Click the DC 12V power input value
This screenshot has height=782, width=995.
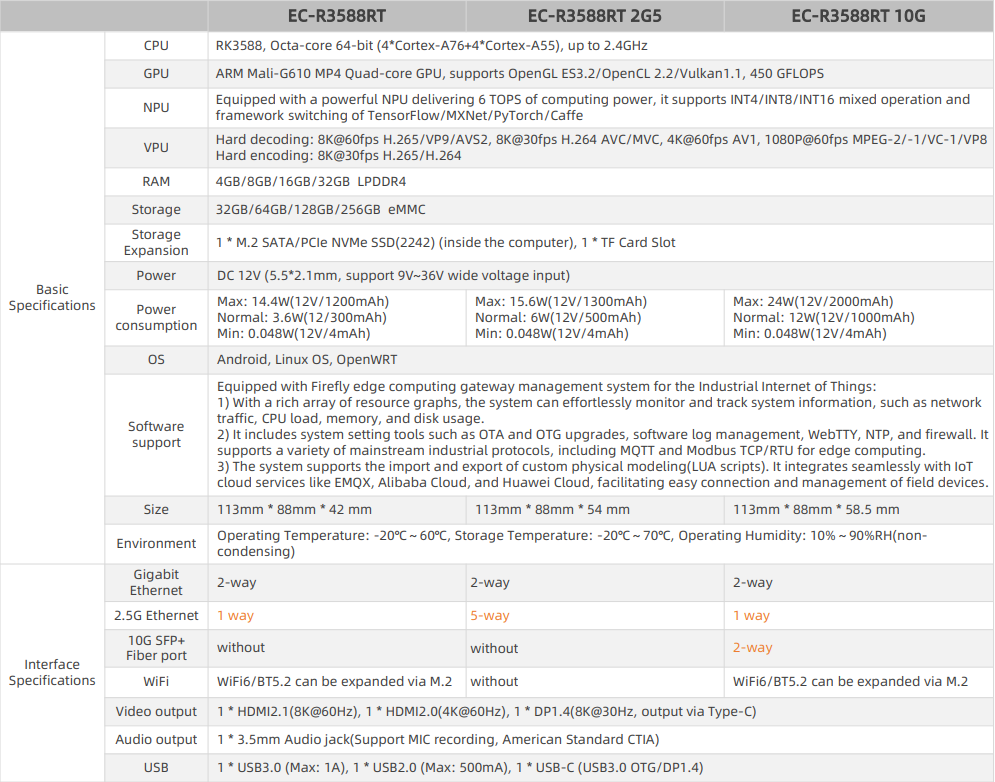[x=393, y=275]
